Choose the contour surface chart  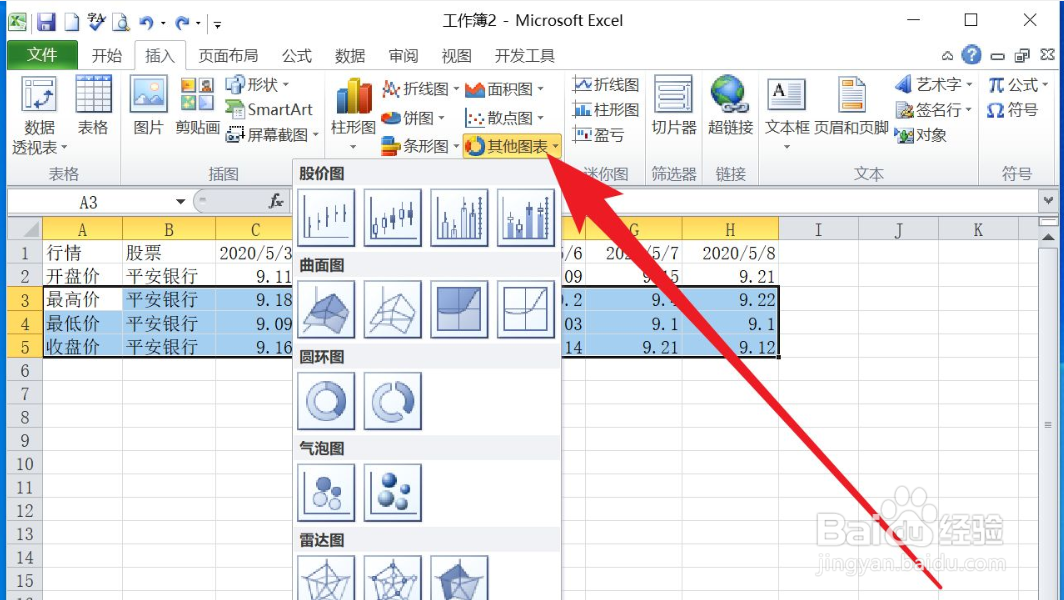(x=459, y=310)
